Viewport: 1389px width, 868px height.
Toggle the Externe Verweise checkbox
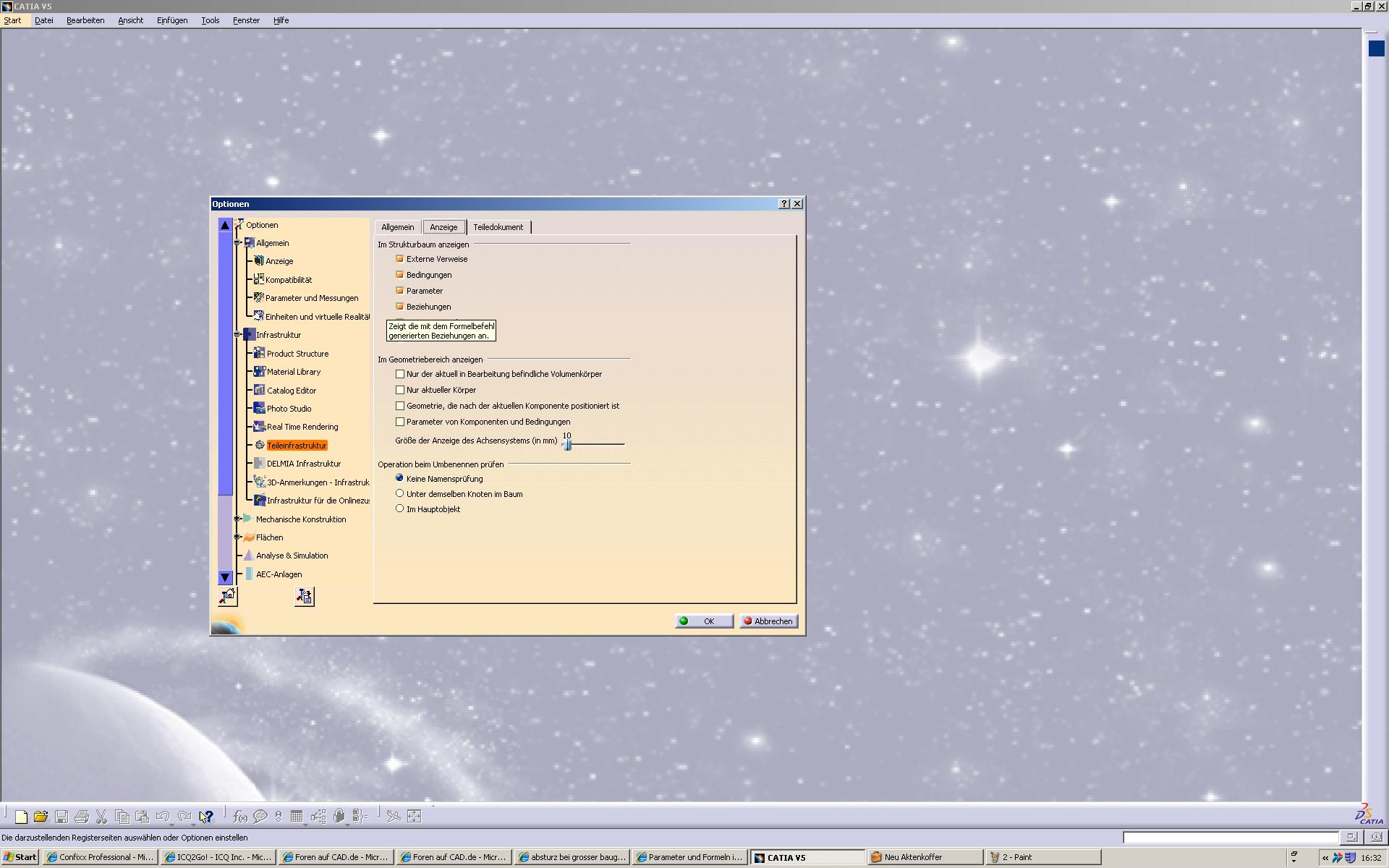399,258
